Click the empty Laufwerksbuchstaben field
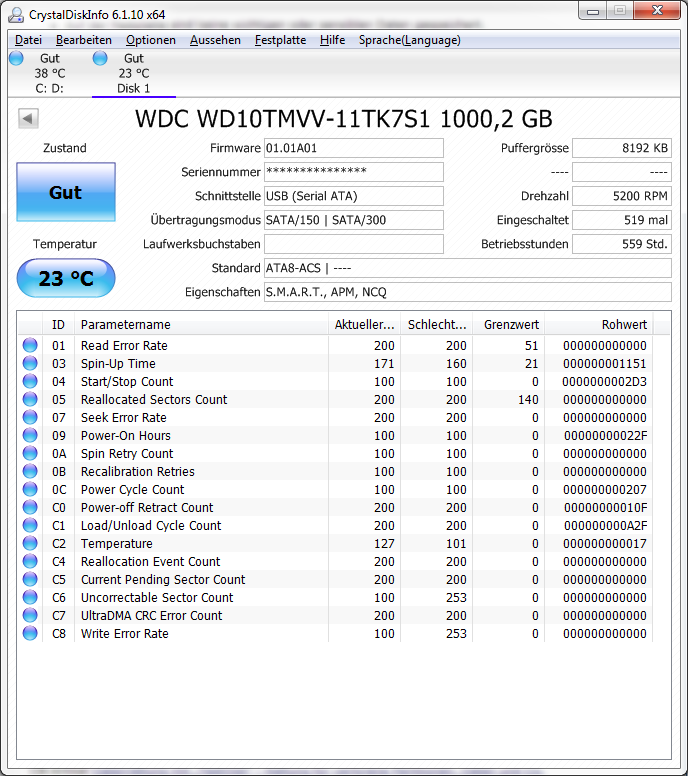This screenshot has width=688, height=776. pos(353,244)
